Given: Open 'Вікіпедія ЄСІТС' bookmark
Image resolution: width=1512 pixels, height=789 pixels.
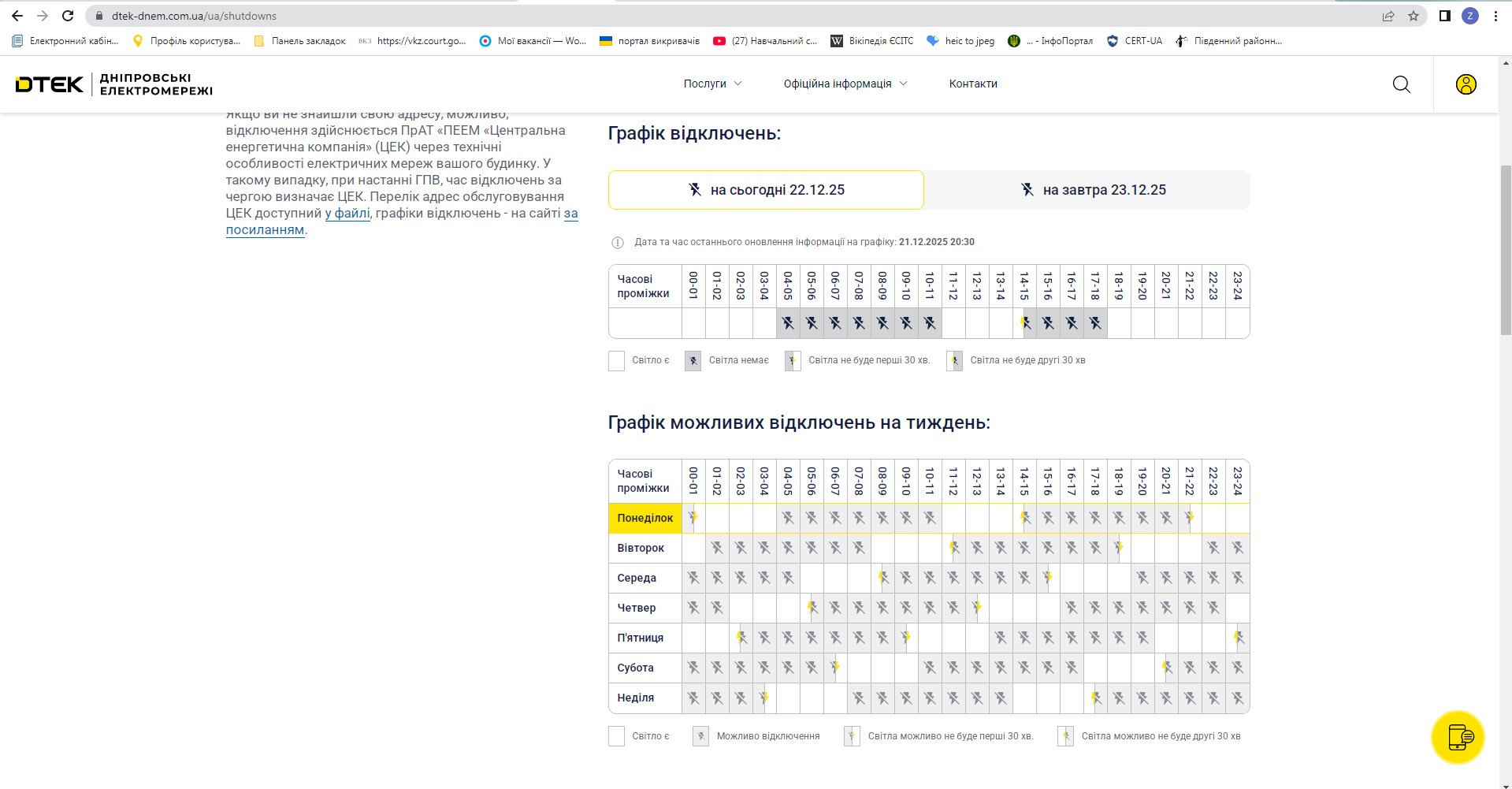Looking at the screenshot, I should (x=872, y=41).
